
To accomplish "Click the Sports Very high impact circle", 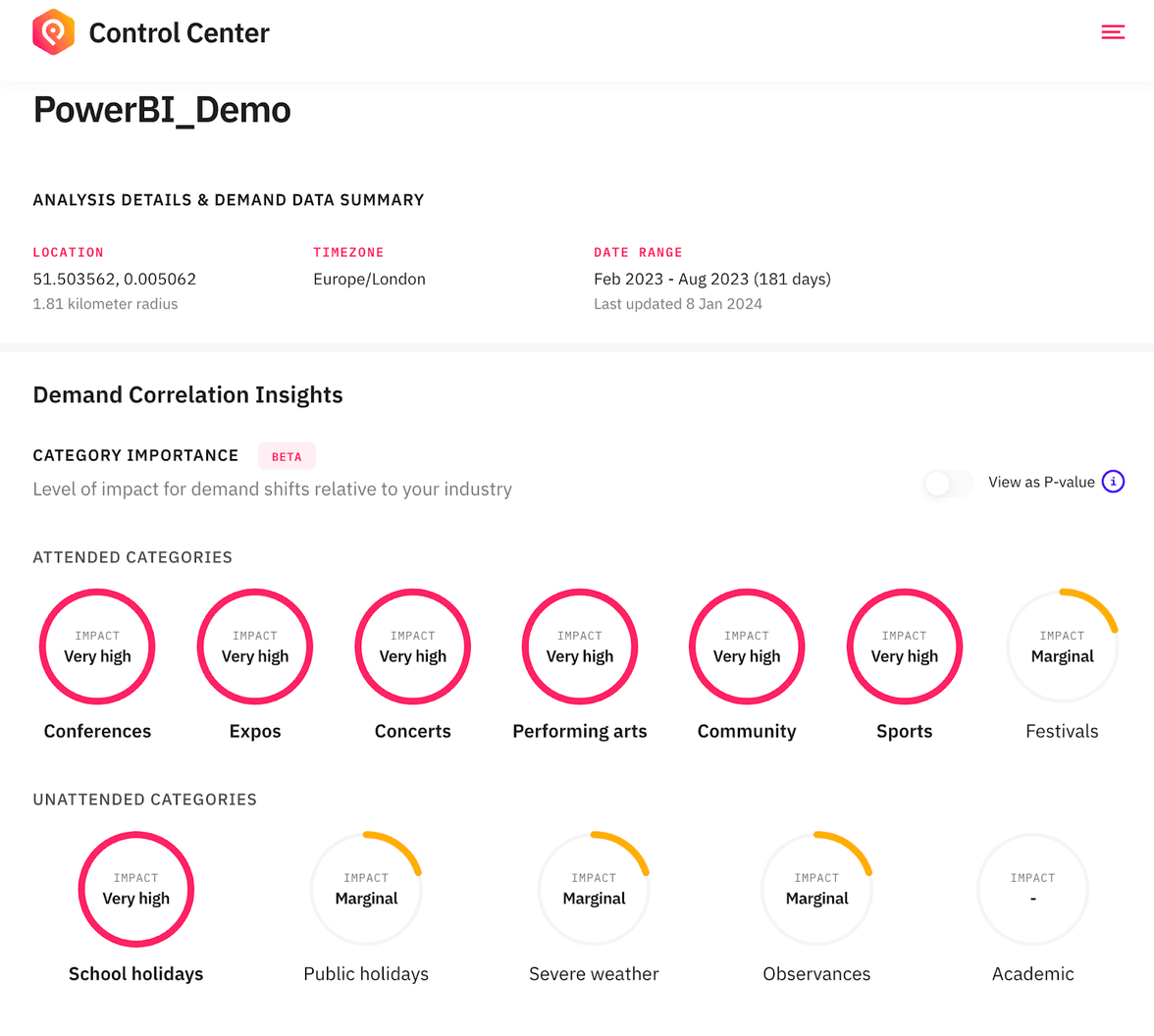I will coord(905,647).
